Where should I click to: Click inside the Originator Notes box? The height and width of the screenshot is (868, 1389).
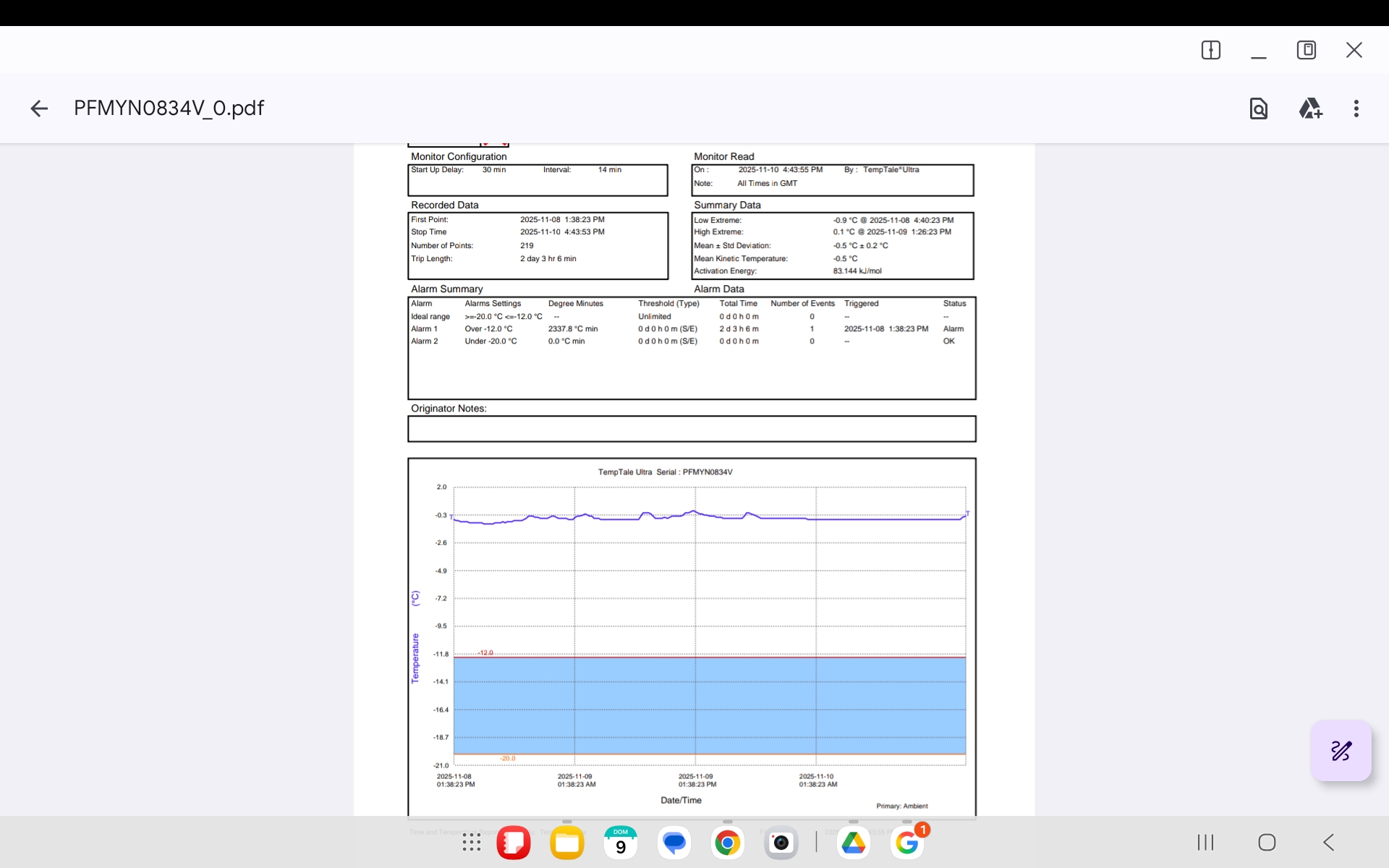691,429
